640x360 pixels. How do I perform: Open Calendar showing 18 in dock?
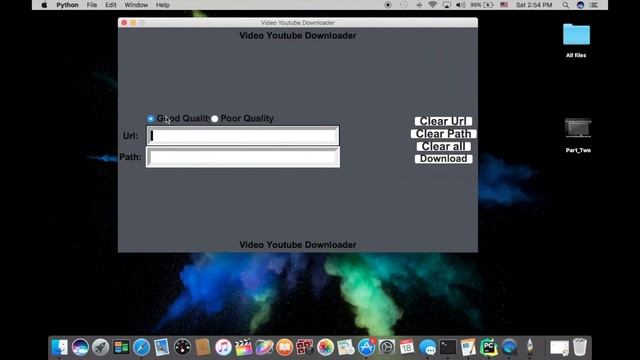click(407, 347)
